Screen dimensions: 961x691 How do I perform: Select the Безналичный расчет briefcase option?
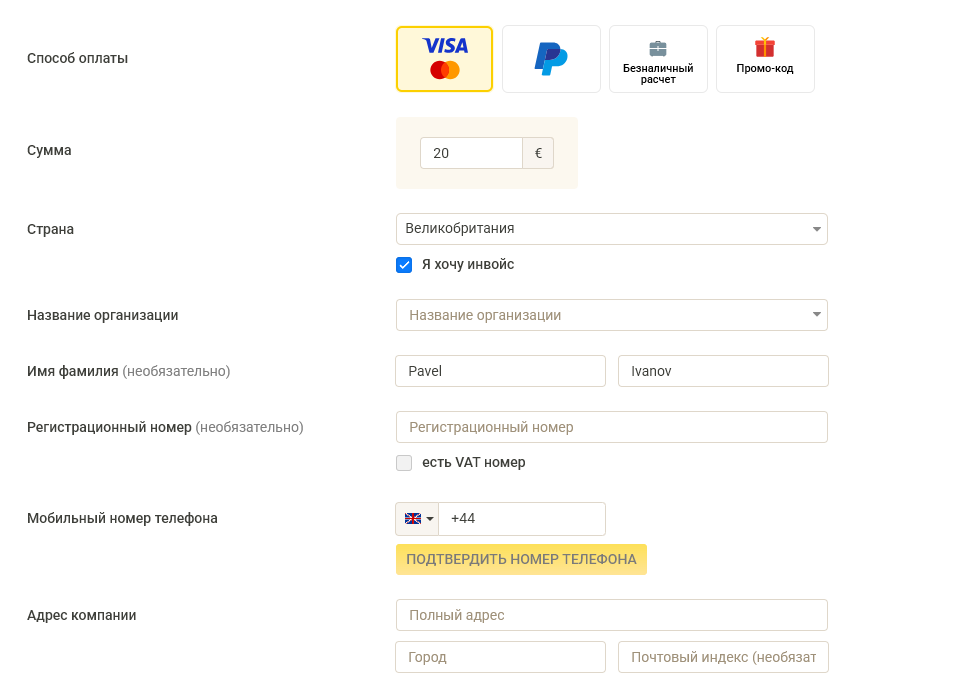point(658,59)
